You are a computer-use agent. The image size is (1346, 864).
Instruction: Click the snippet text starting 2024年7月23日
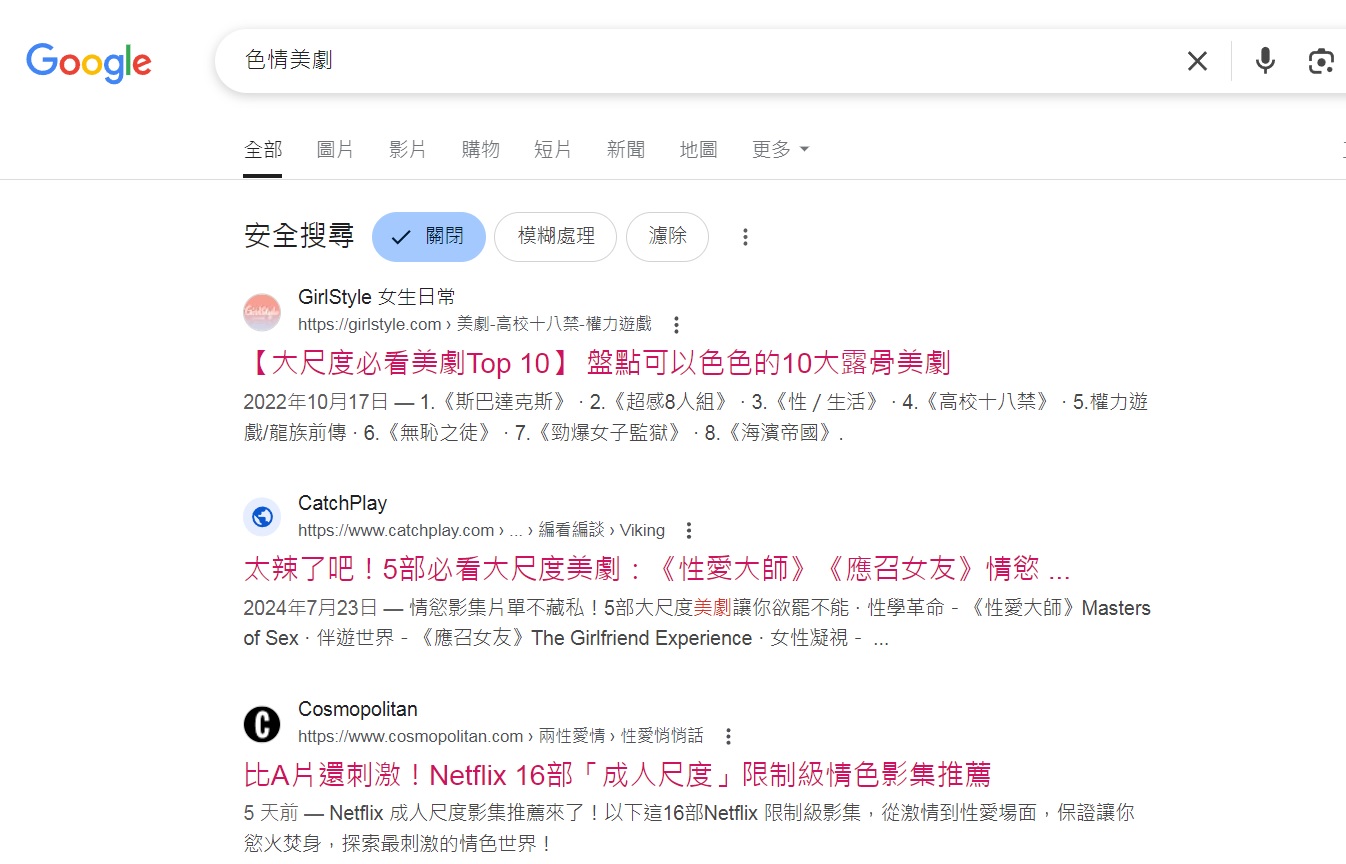point(697,623)
